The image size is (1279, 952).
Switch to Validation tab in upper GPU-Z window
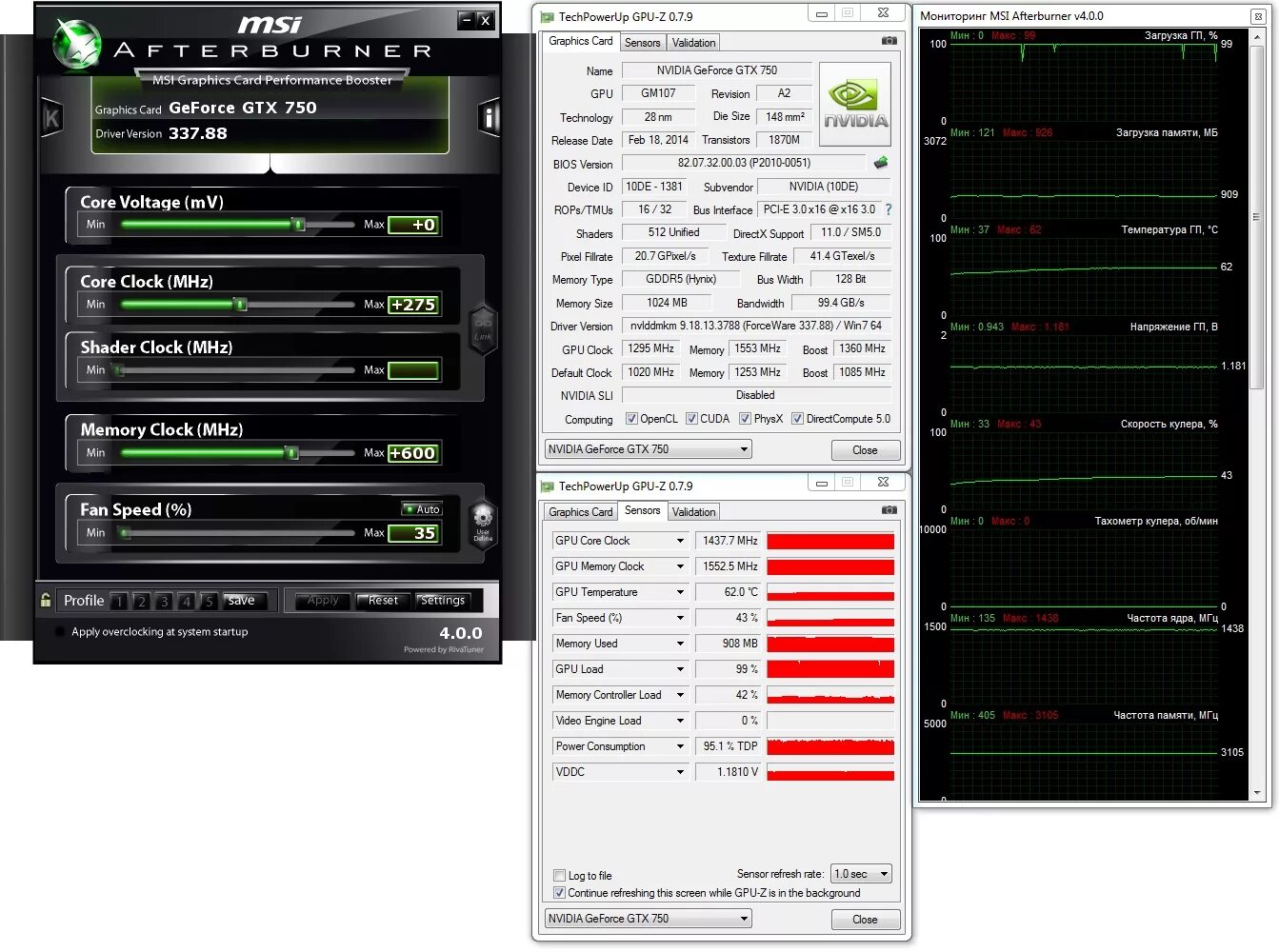point(693,43)
